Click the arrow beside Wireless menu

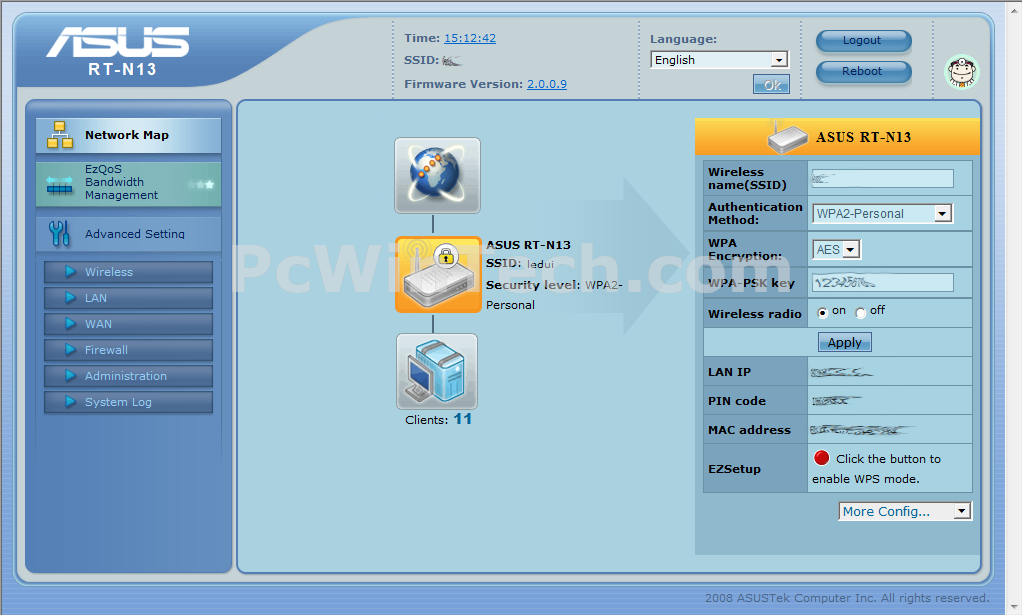pyautogui.click(x=70, y=272)
